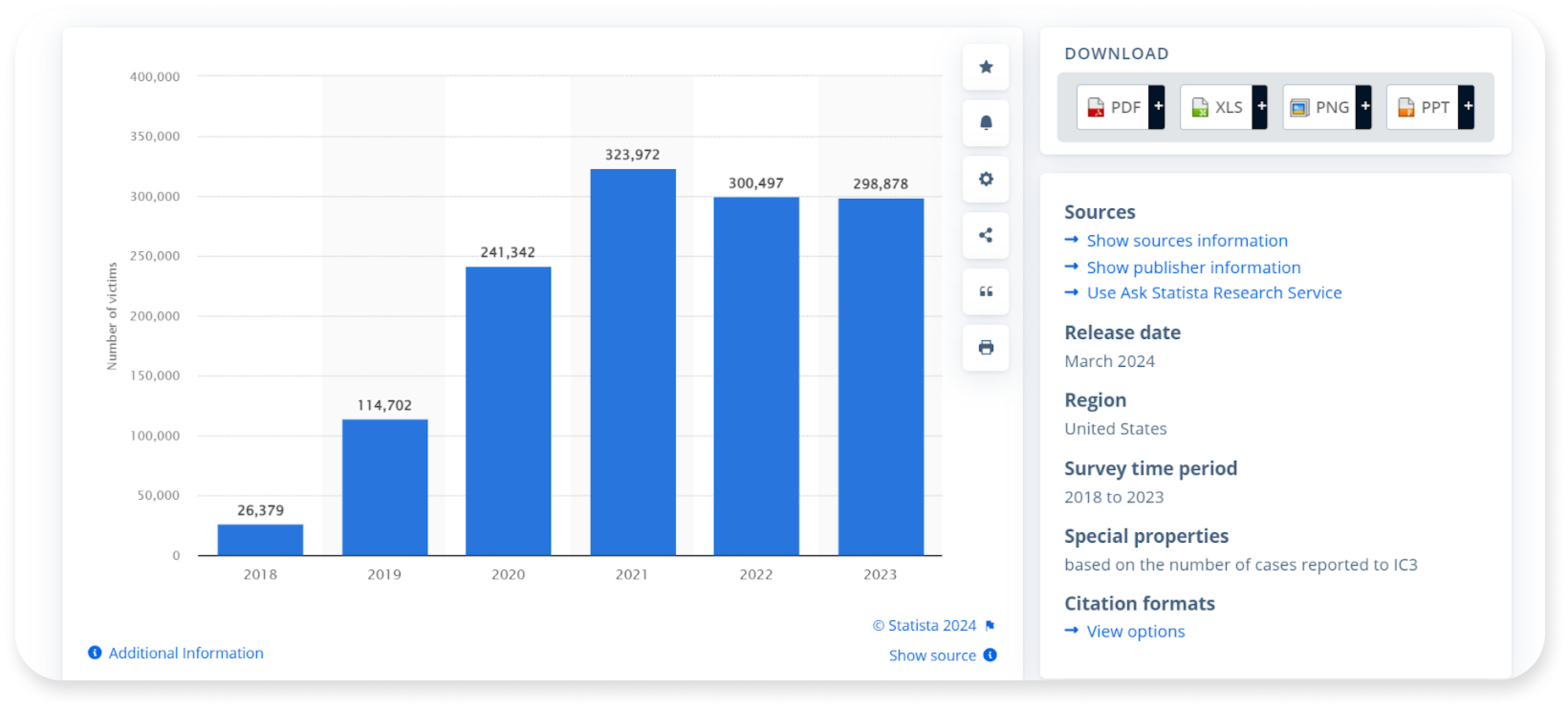Click the settings gear icon
The height and width of the screenshot is (709, 1568).
[x=987, y=178]
